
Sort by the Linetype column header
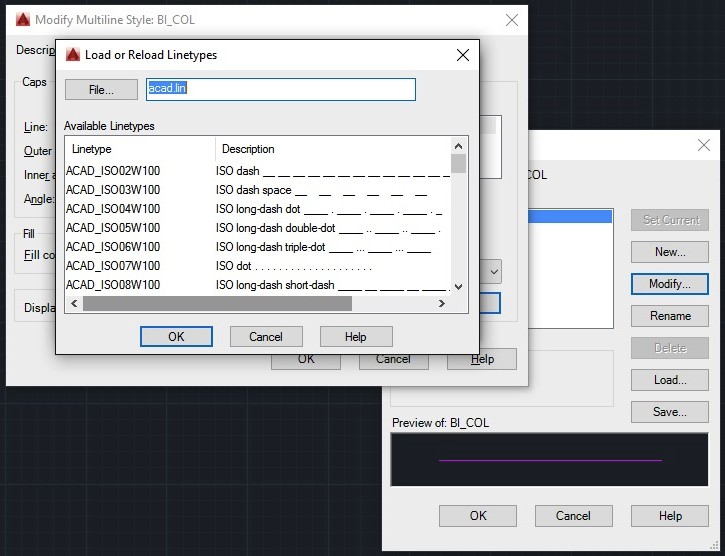click(140, 149)
